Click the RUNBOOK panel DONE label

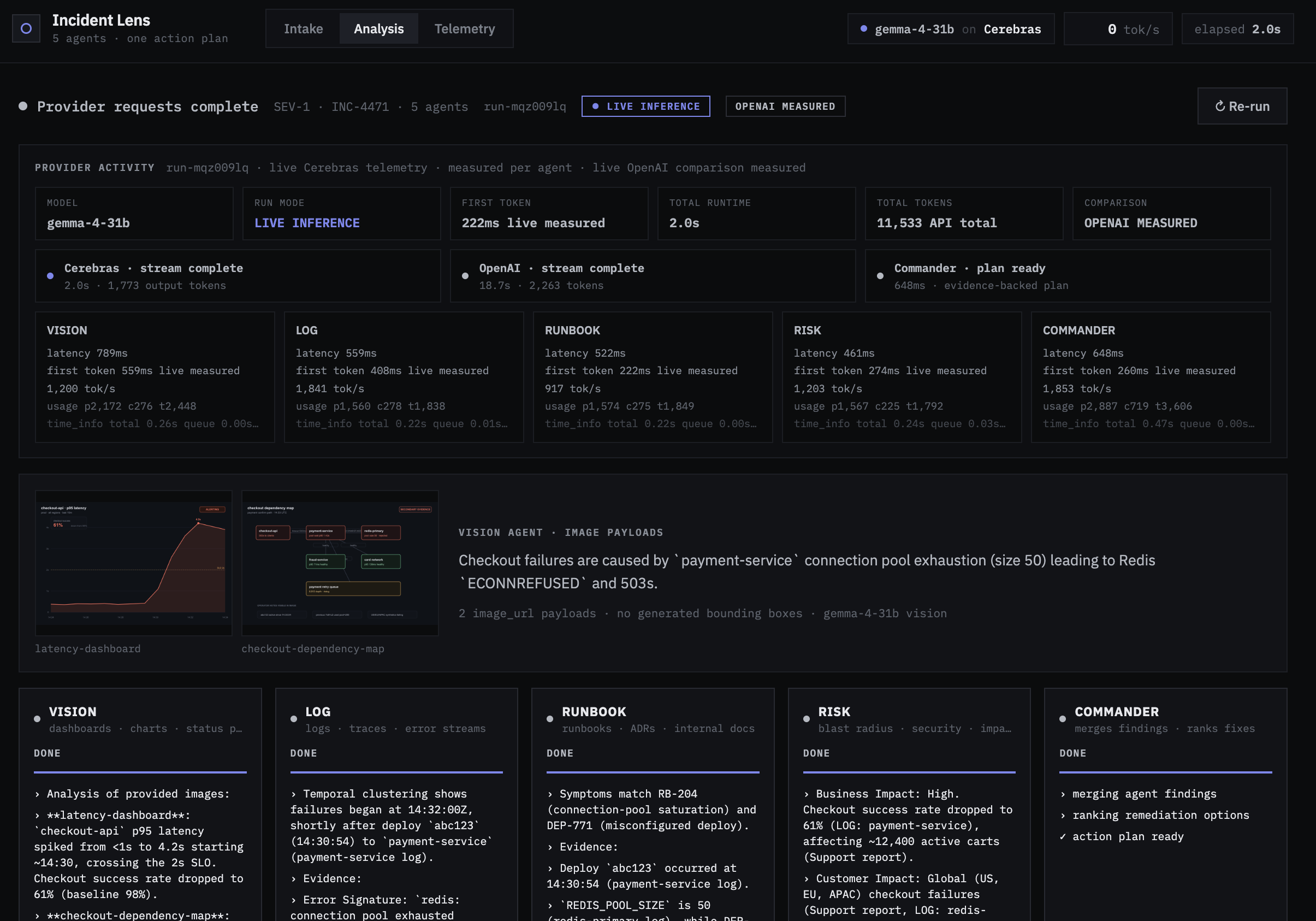[560, 753]
